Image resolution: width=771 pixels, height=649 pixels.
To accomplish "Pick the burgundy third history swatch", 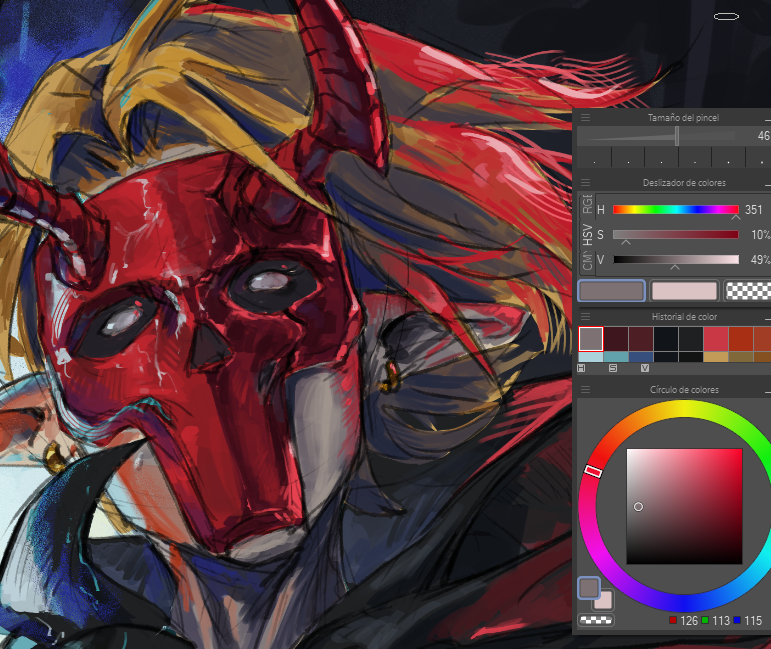I will pyautogui.click(x=641, y=339).
